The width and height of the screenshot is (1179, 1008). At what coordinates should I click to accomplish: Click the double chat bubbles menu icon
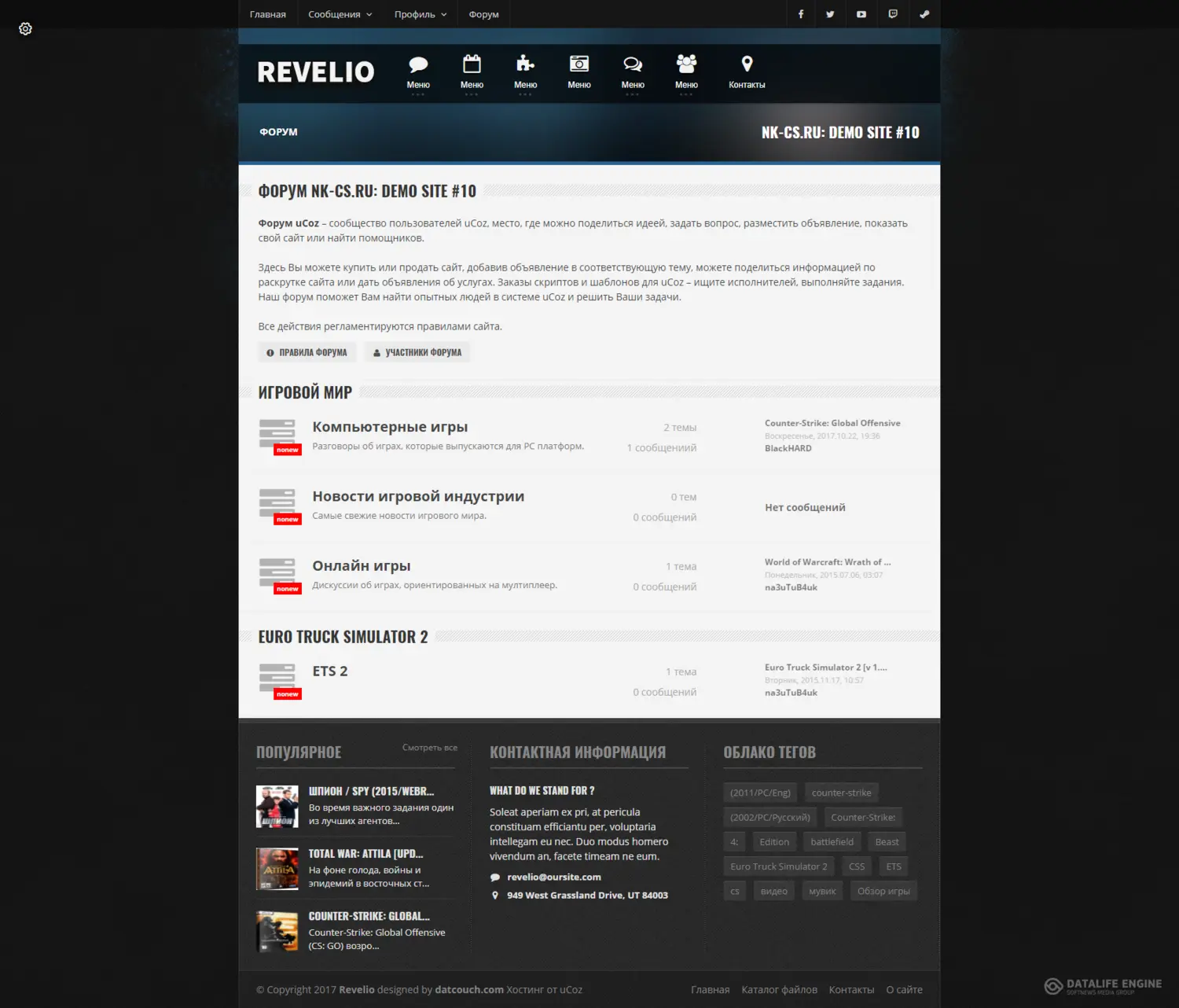633,64
